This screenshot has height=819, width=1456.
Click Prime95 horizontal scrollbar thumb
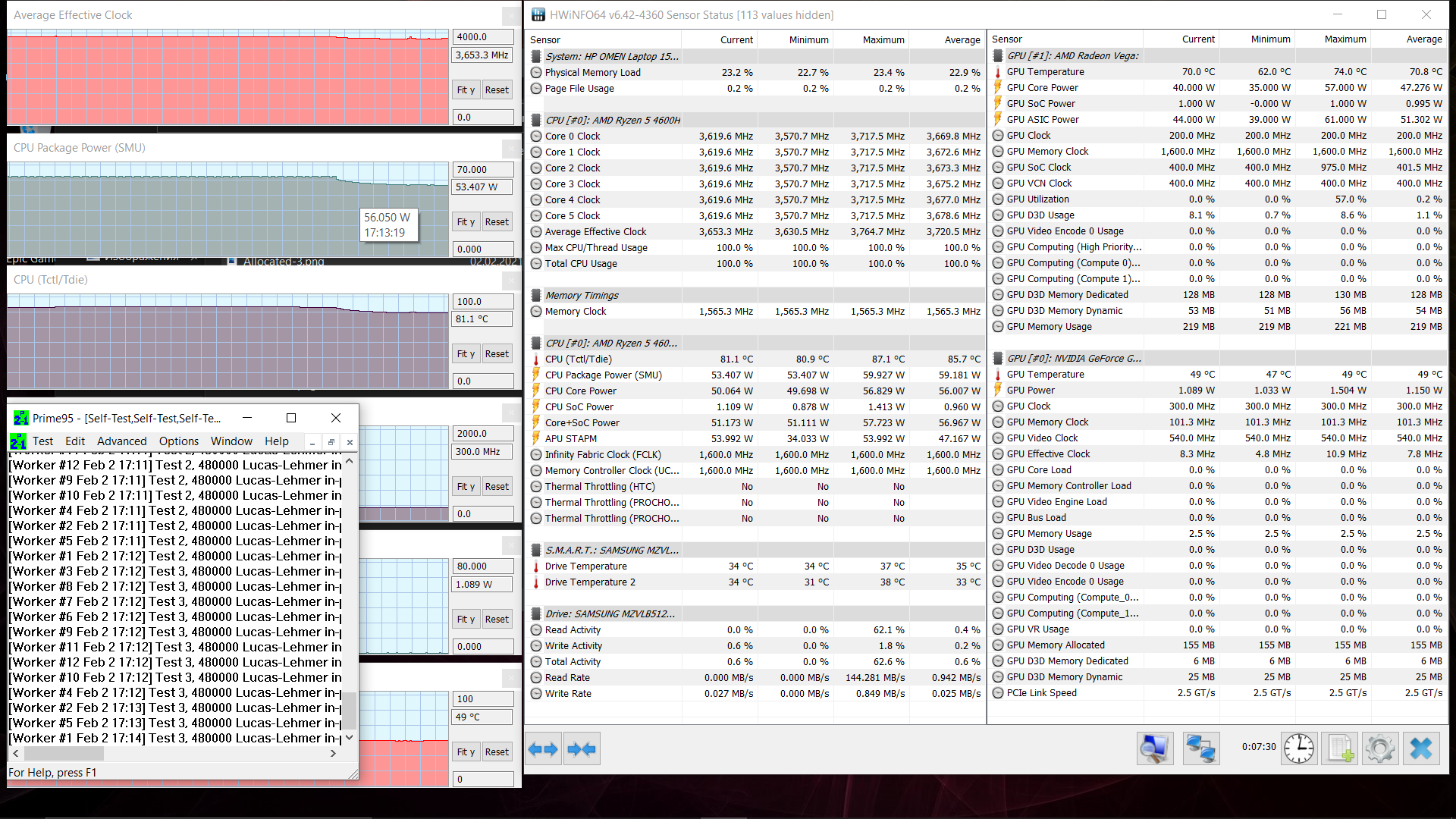pos(64,754)
